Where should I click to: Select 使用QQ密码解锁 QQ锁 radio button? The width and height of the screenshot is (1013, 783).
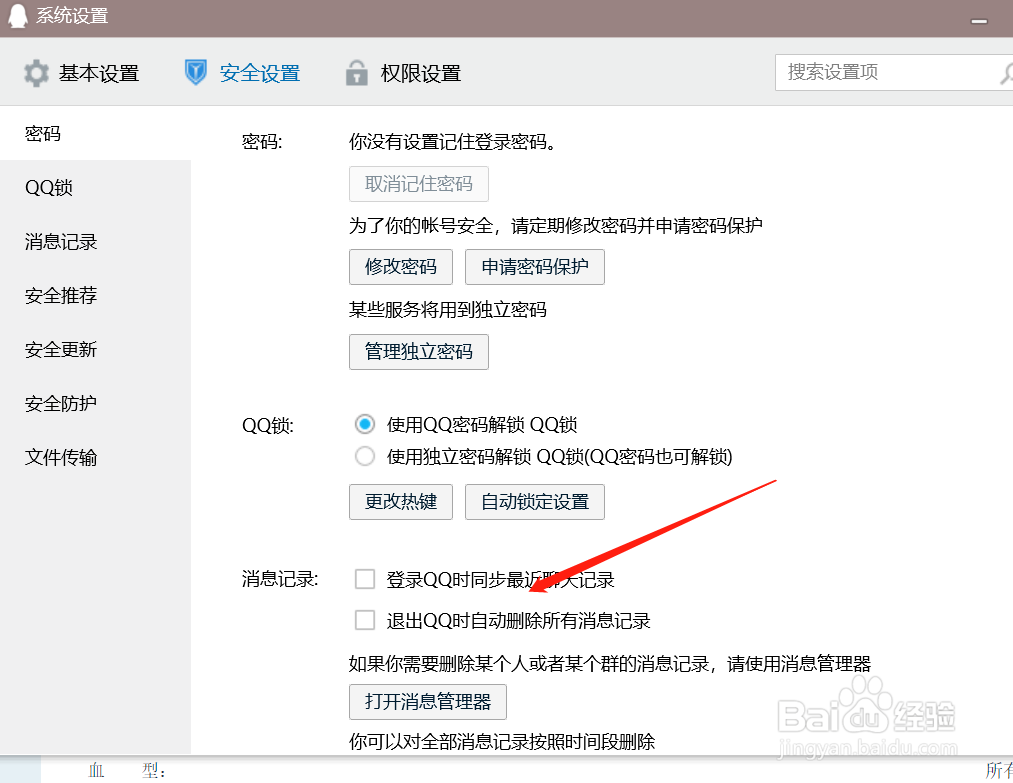coord(365,424)
